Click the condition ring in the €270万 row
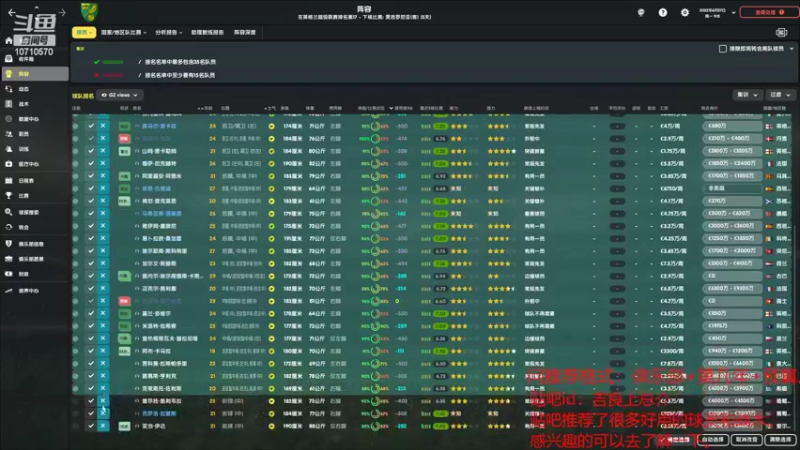 point(375,201)
